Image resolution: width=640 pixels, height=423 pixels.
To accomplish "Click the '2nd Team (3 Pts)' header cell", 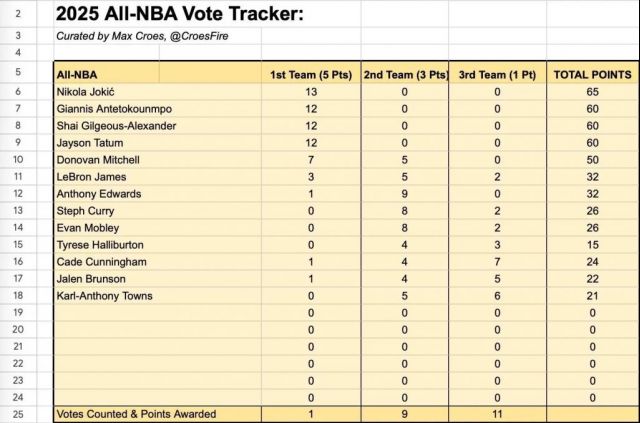I will click(404, 73).
